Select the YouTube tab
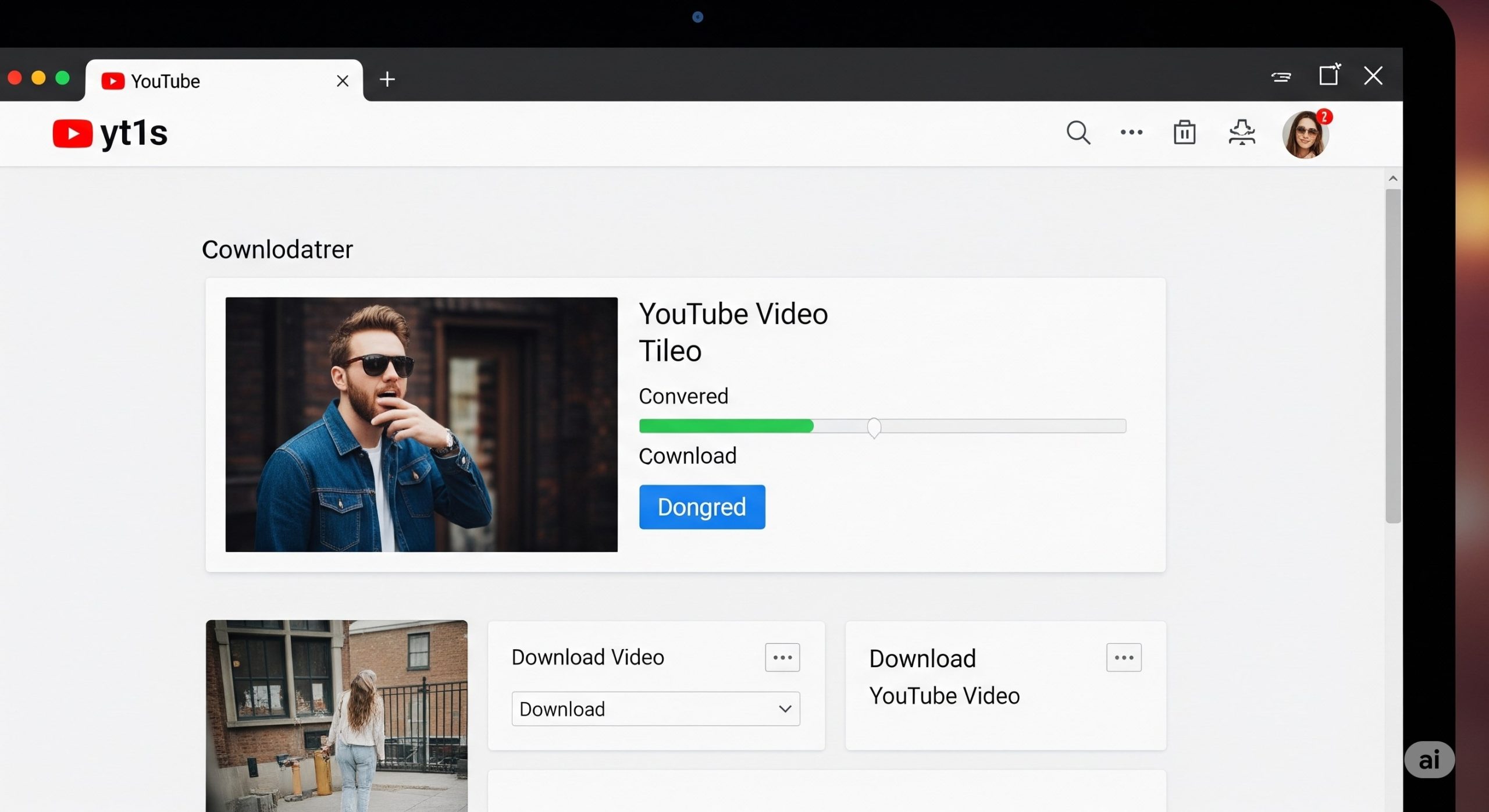 224,80
